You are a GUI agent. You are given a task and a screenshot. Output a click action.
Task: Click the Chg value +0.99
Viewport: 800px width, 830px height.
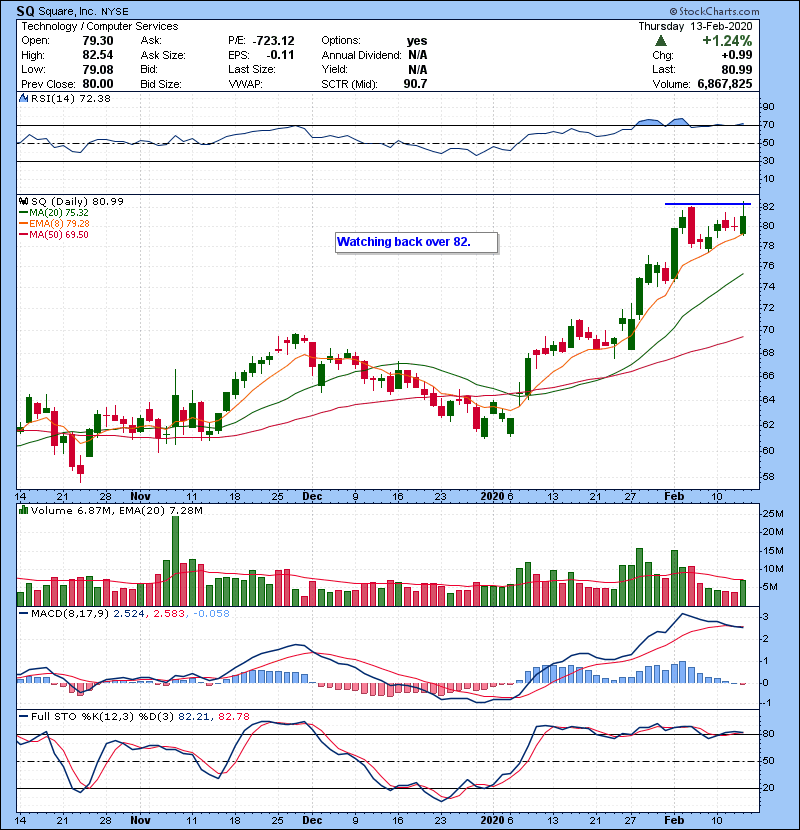(736, 55)
